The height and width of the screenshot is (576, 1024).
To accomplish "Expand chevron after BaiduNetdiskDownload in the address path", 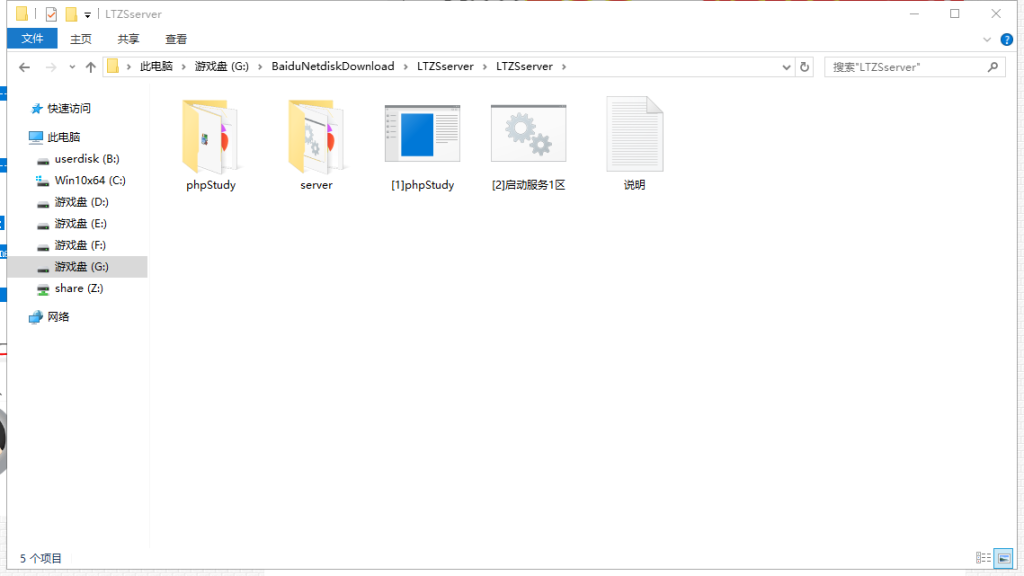I will (406, 67).
